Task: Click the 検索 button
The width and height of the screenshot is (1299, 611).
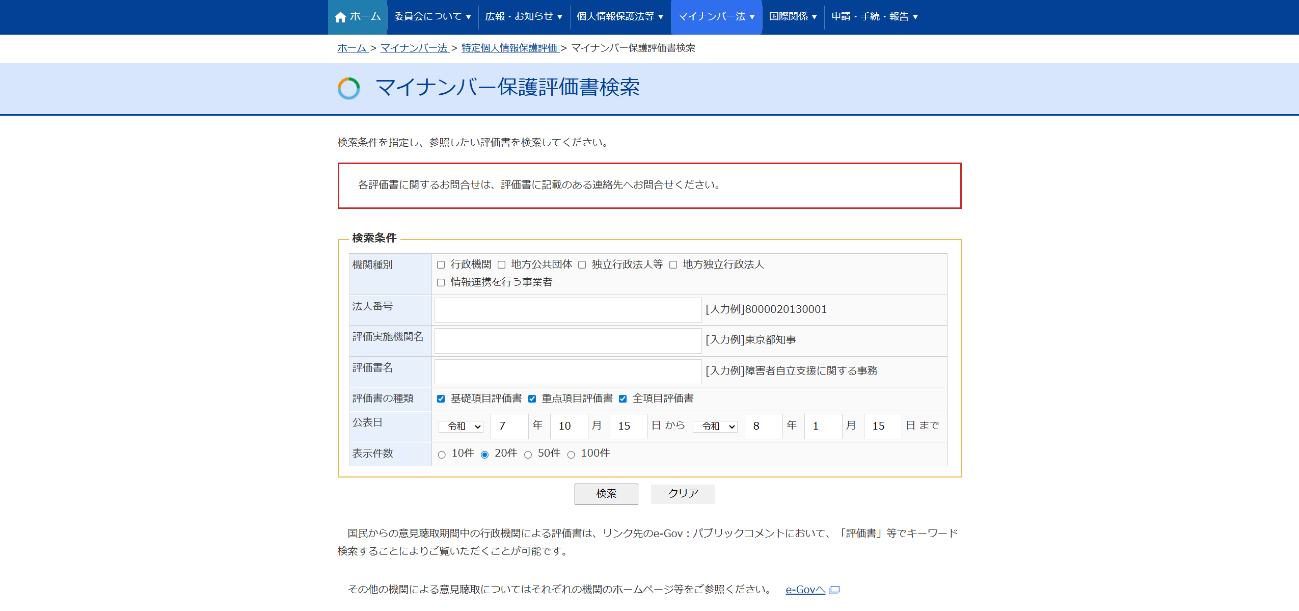Action: (606, 493)
